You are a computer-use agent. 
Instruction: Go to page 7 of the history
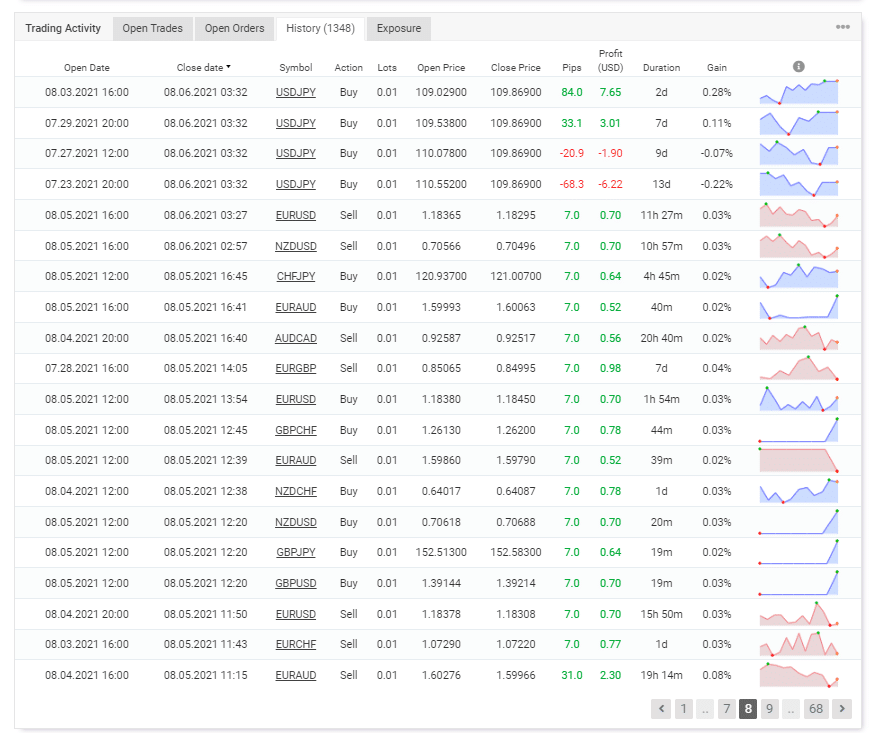(725, 708)
